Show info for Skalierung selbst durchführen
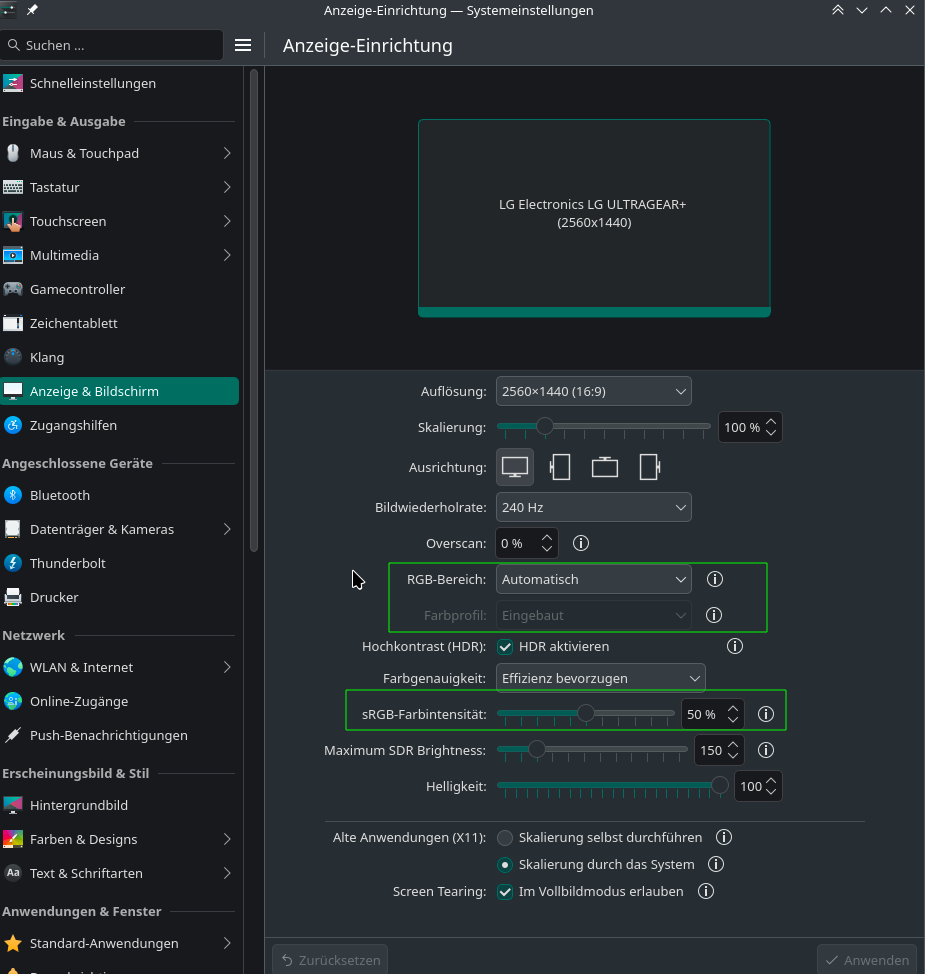 pyautogui.click(x=724, y=837)
